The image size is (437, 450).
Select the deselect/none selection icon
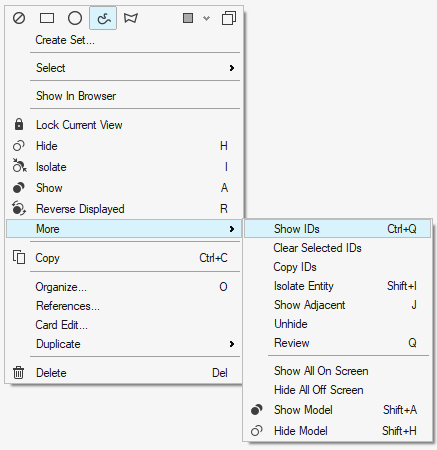click(19, 18)
